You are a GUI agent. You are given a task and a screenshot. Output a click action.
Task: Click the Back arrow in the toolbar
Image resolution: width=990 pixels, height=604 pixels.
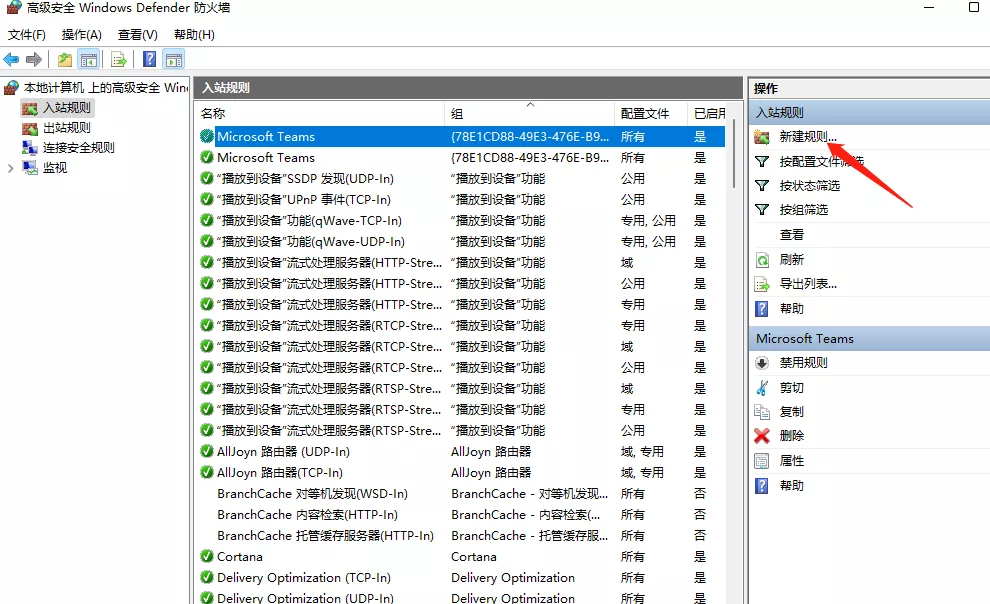pyautogui.click(x=12, y=60)
